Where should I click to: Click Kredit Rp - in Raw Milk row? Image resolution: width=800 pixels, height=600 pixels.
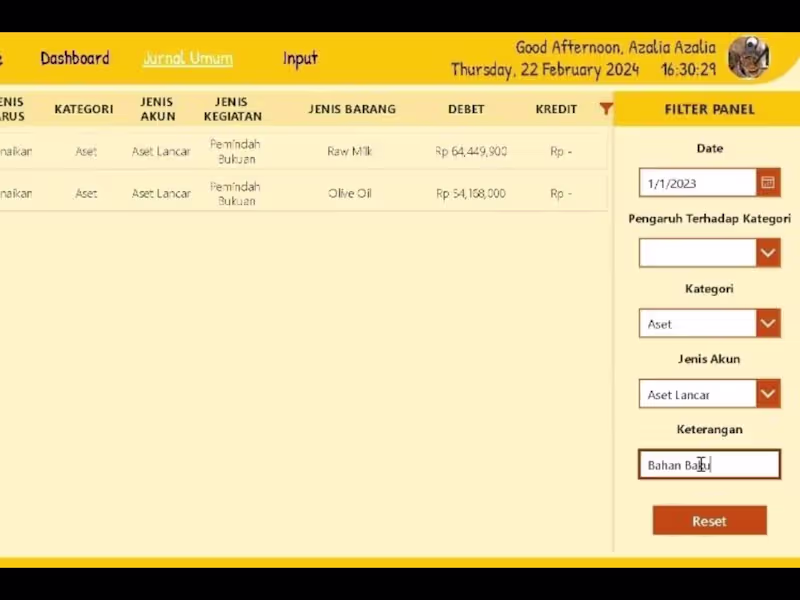pyautogui.click(x=561, y=152)
